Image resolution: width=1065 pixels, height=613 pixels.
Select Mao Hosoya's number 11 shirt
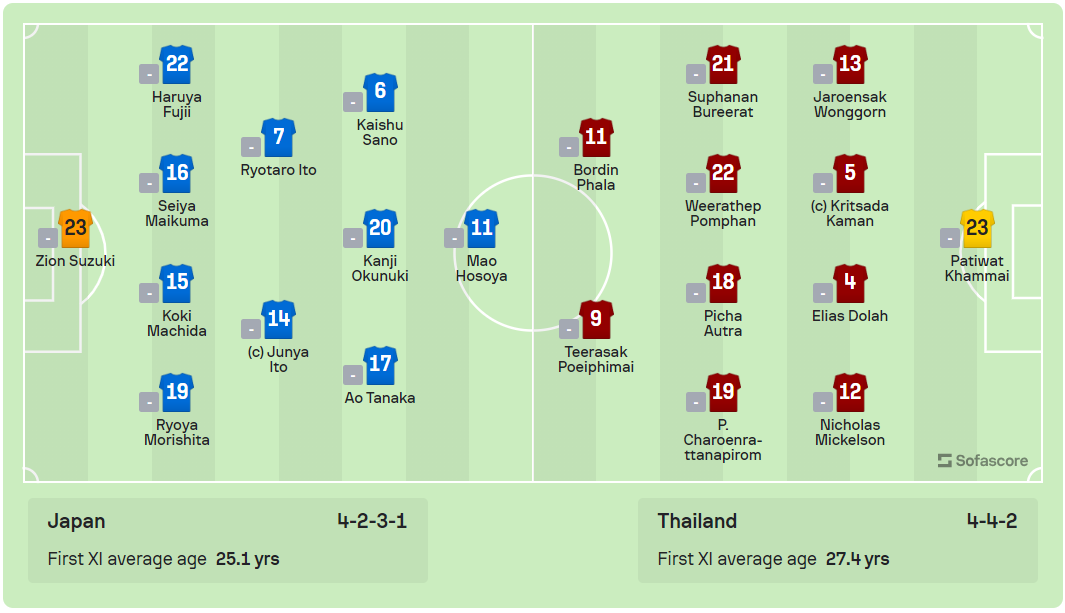pos(481,228)
